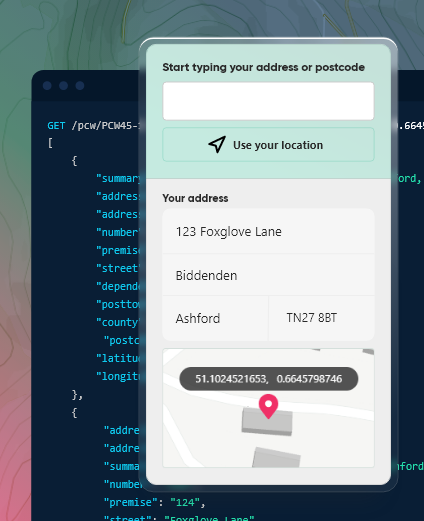Click the location arrow icon

pyautogui.click(x=217, y=144)
